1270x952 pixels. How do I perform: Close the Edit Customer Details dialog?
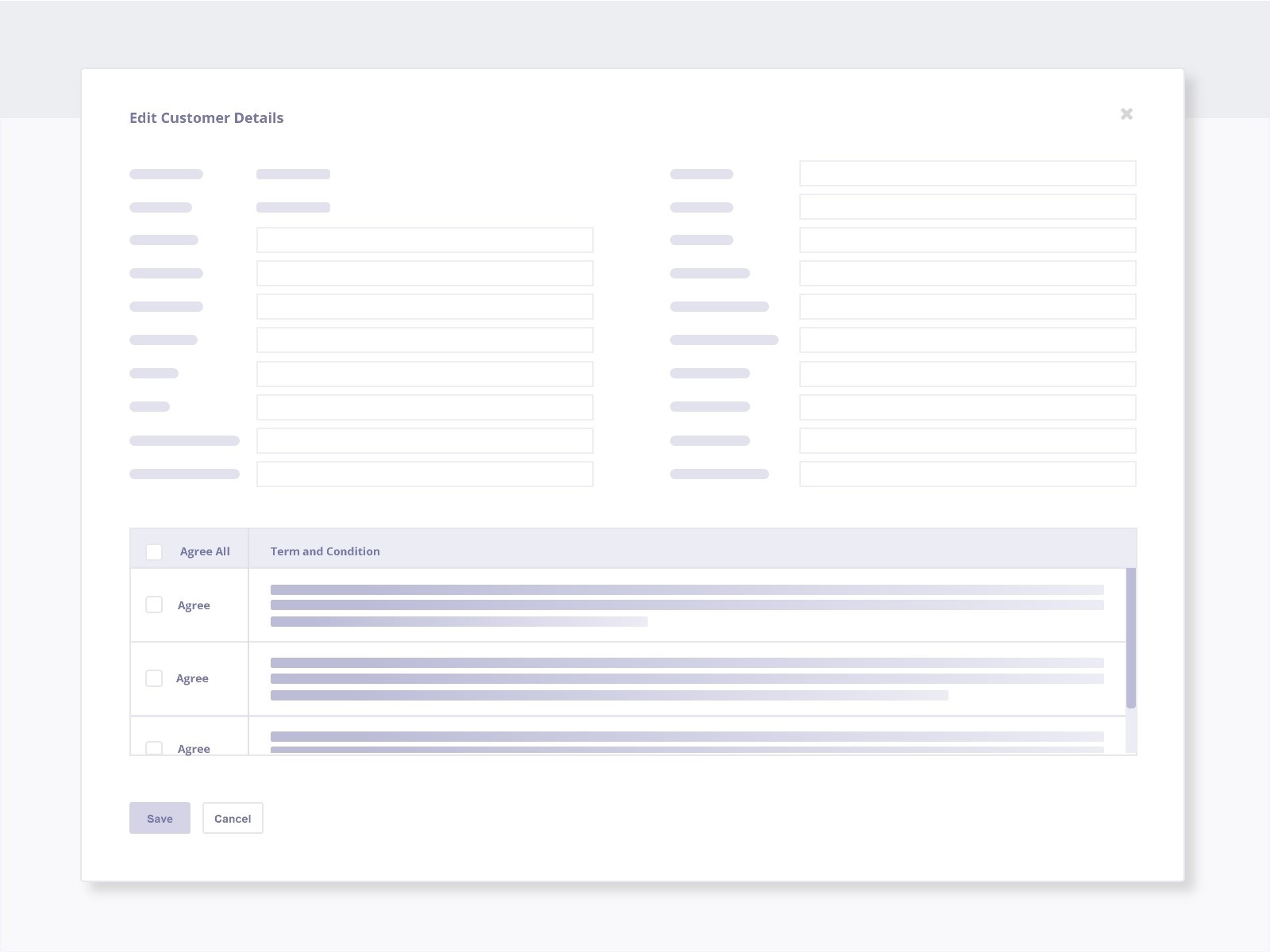(x=1127, y=114)
